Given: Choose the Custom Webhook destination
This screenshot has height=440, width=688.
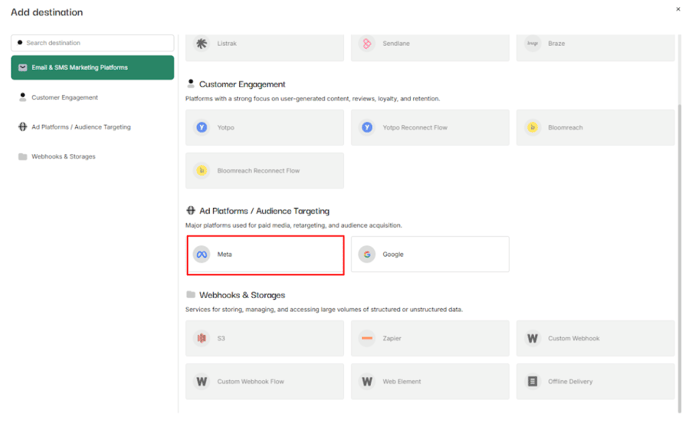Looking at the screenshot, I should tap(595, 338).
